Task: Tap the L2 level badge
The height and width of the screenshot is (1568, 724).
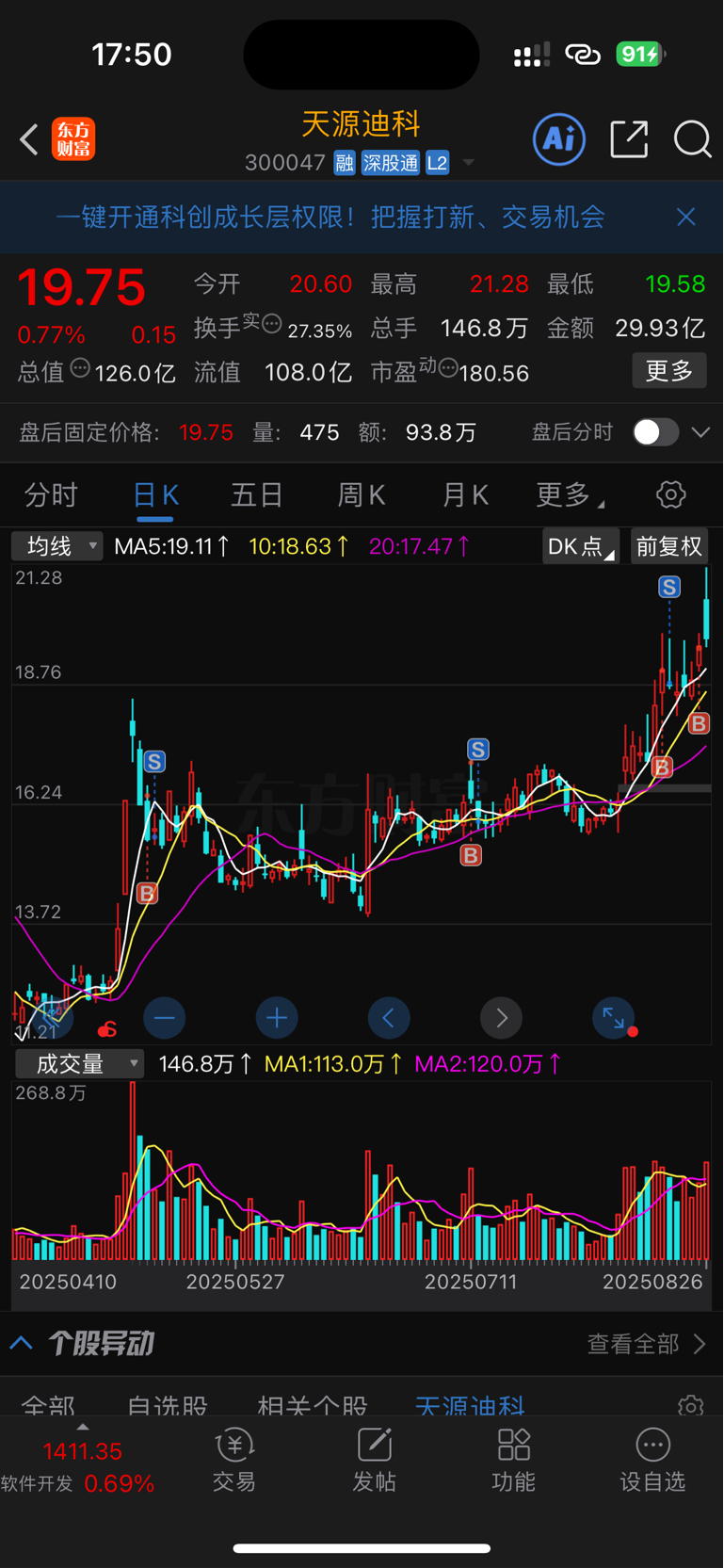Action: pyautogui.click(x=438, y=163)
